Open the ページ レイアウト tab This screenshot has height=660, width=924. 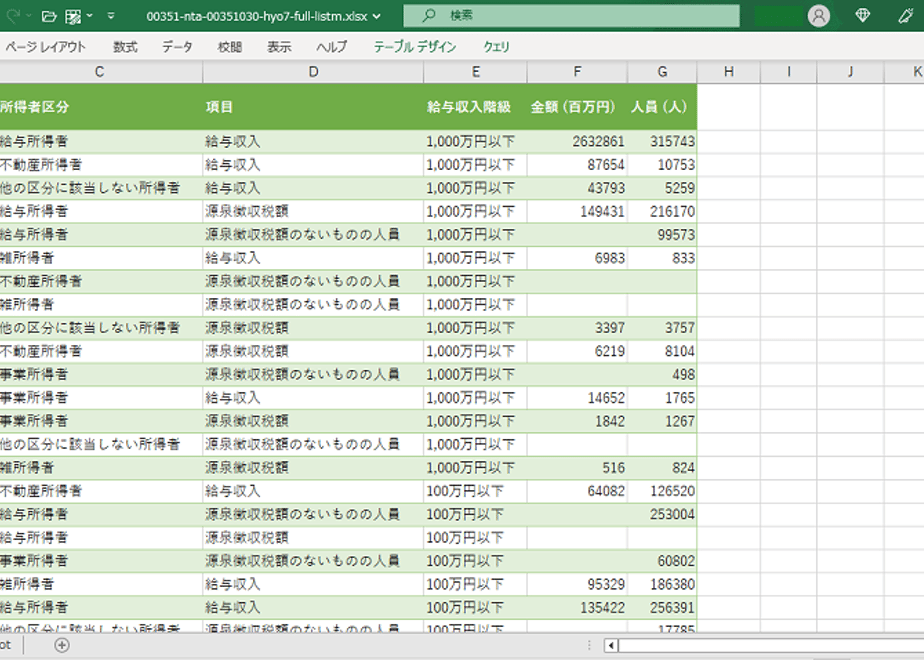(x=45, y=47)
